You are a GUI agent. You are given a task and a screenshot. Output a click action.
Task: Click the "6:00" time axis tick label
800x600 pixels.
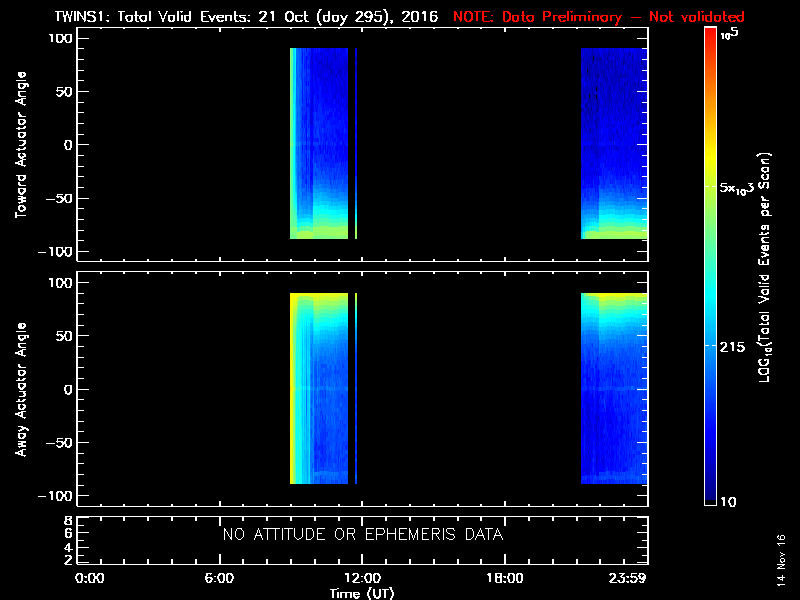(x=219, y=579)
